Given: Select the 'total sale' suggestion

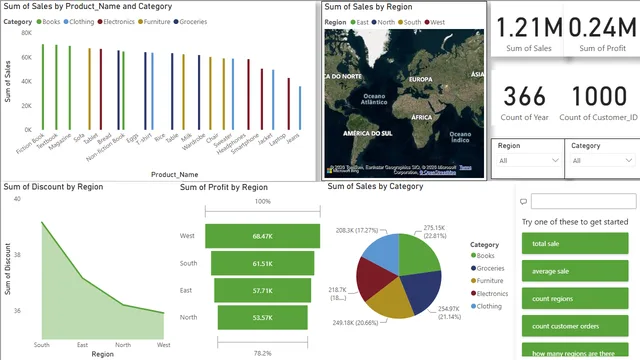Looking at the screenshot, I should (575, 244).
